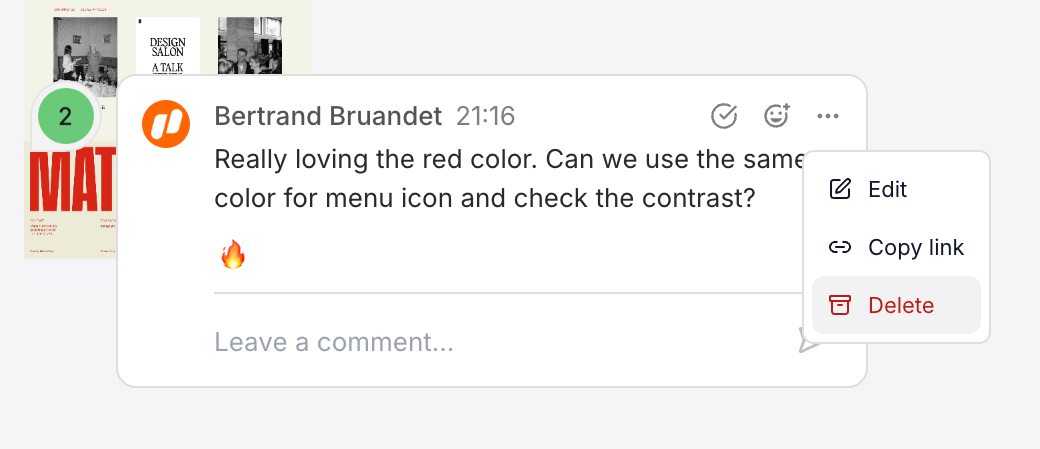The image size is (1040, 449).
Task: Click the three-dot more options button
Action: coord(827,117)
